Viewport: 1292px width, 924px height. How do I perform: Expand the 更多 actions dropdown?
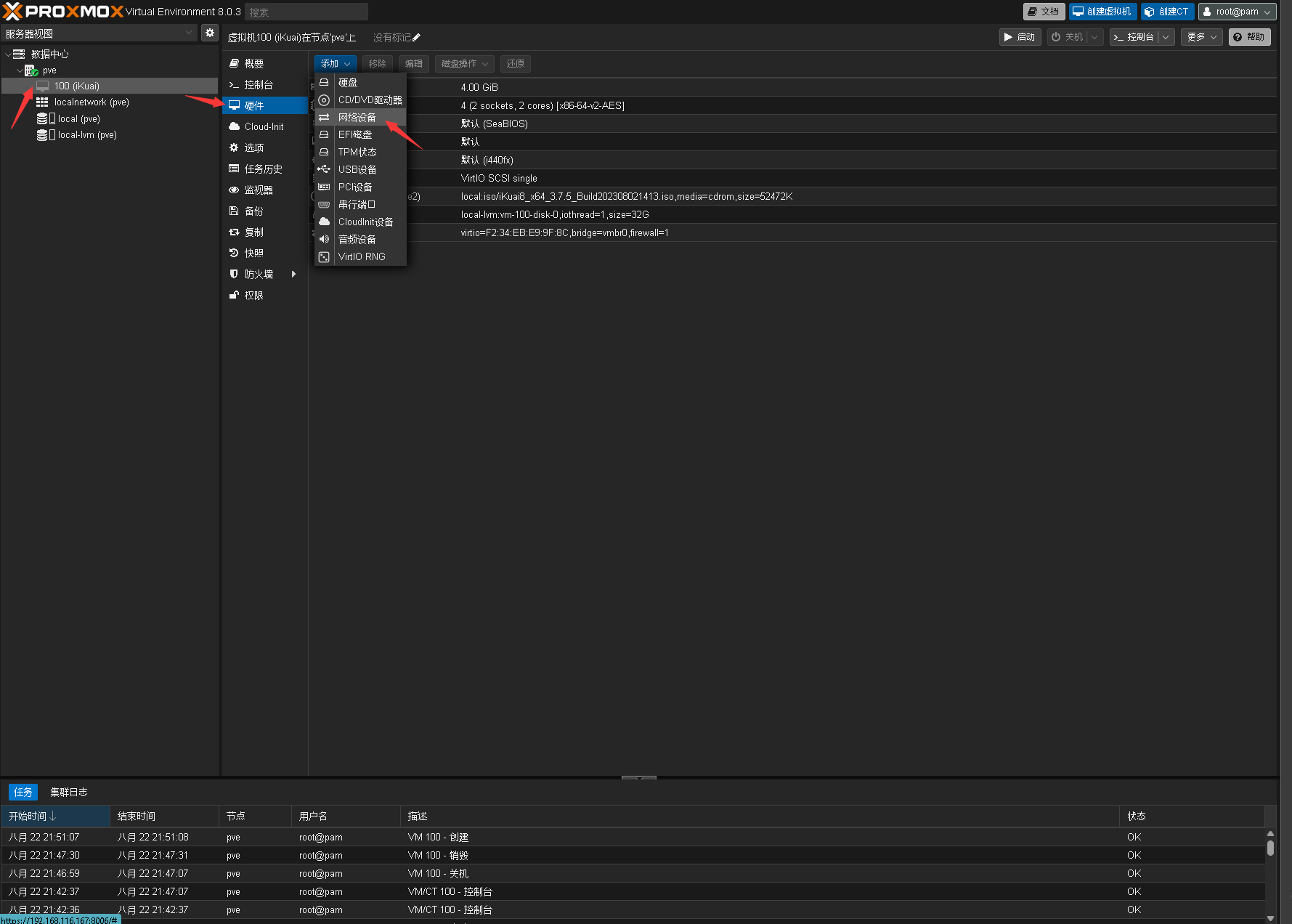[x=1201, y=37]
